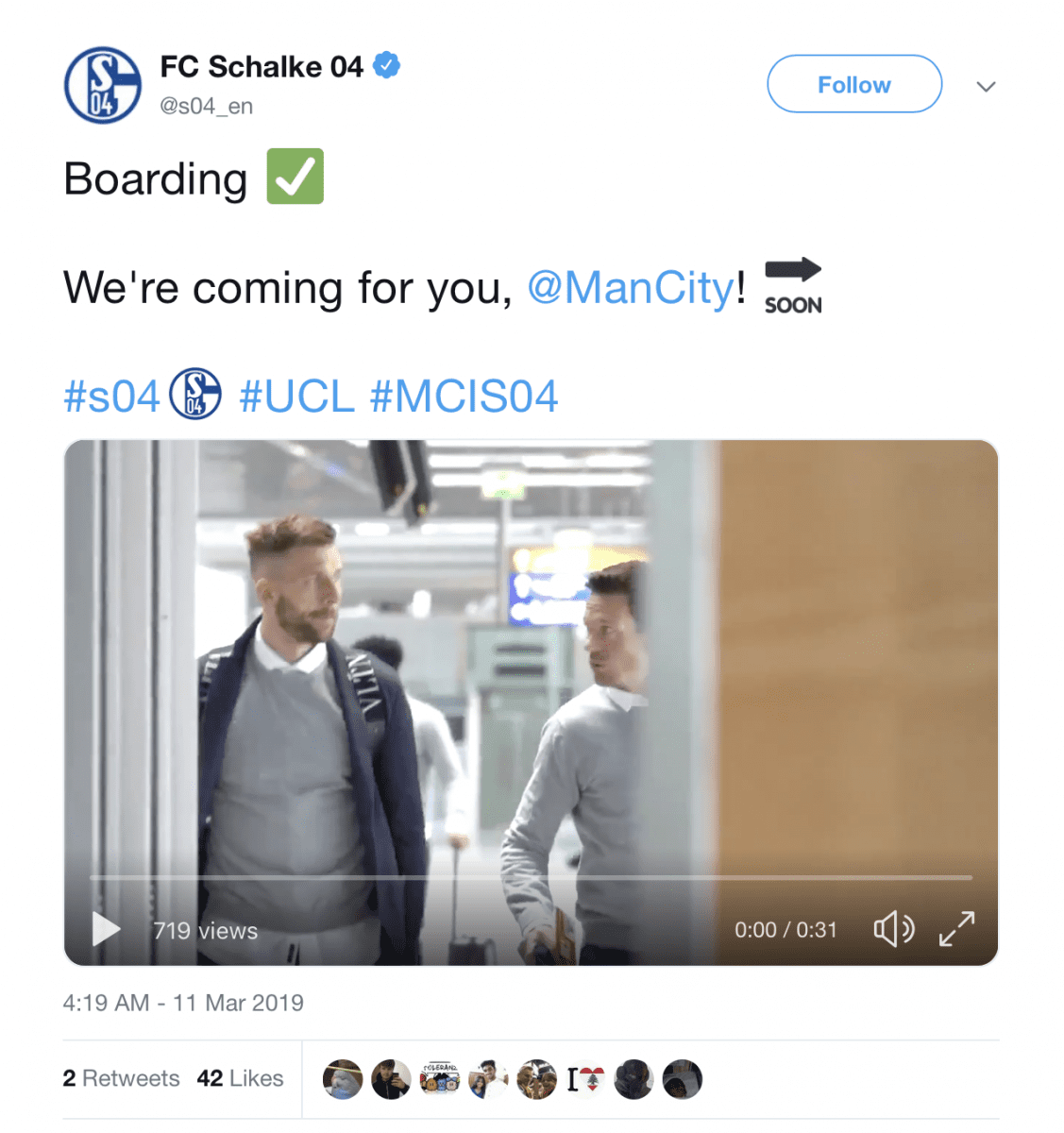Open FC Schalke 04 profile avatar

pyautogui.click(x=102, y=85)
